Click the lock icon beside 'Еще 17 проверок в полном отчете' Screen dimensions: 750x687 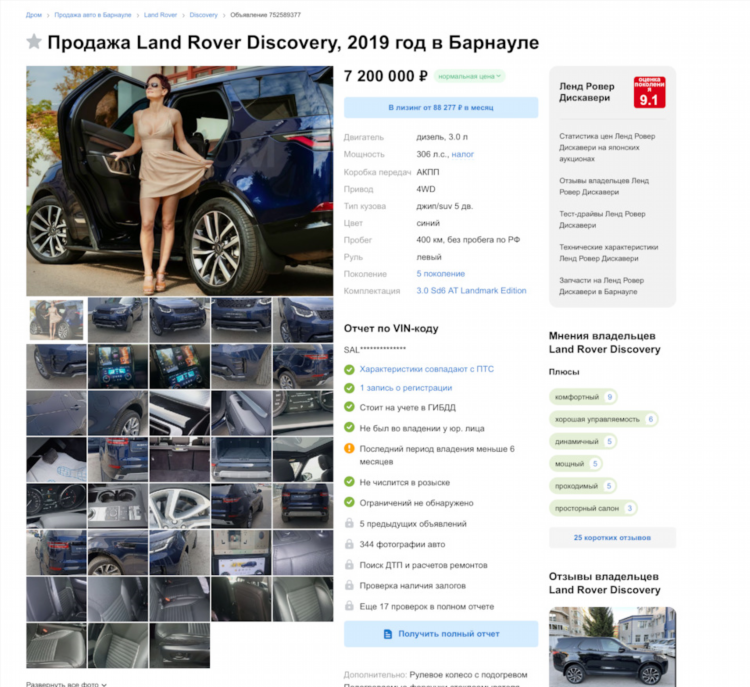coord(349,606)
